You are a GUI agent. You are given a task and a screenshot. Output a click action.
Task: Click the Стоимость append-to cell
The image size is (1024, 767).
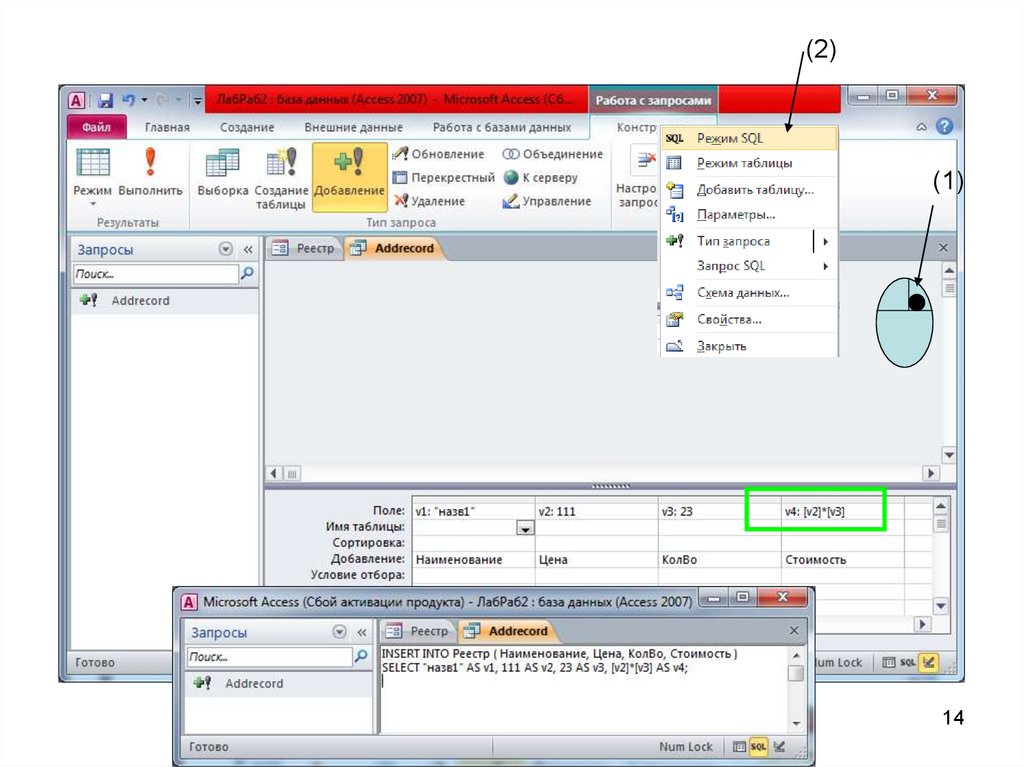click(x=842, y=560)
